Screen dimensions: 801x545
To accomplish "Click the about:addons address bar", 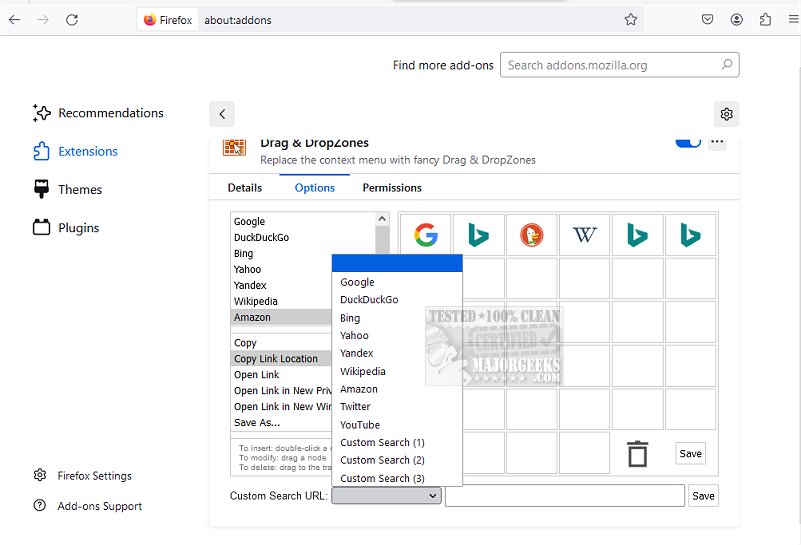I will [x=409, y=20].
